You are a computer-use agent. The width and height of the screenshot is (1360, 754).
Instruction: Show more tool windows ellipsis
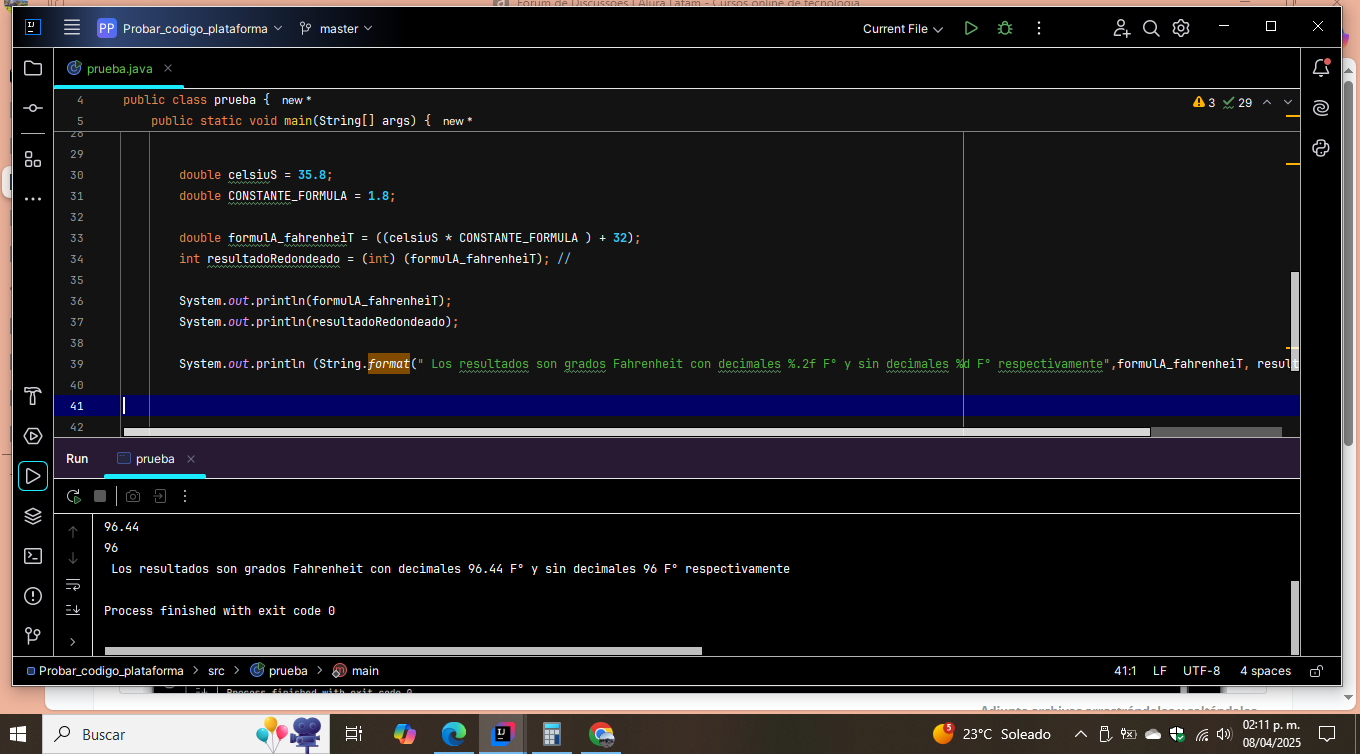(x=33, y=199)
